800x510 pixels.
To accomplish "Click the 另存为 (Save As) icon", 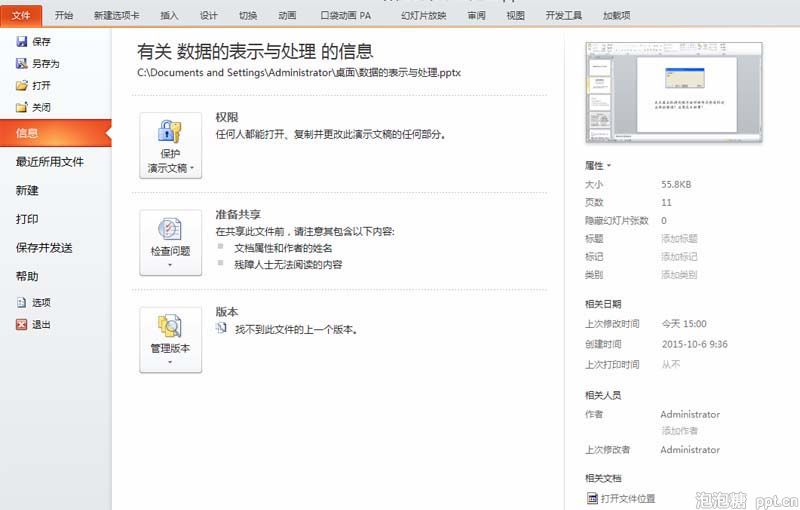I will [x=21, y=63].
